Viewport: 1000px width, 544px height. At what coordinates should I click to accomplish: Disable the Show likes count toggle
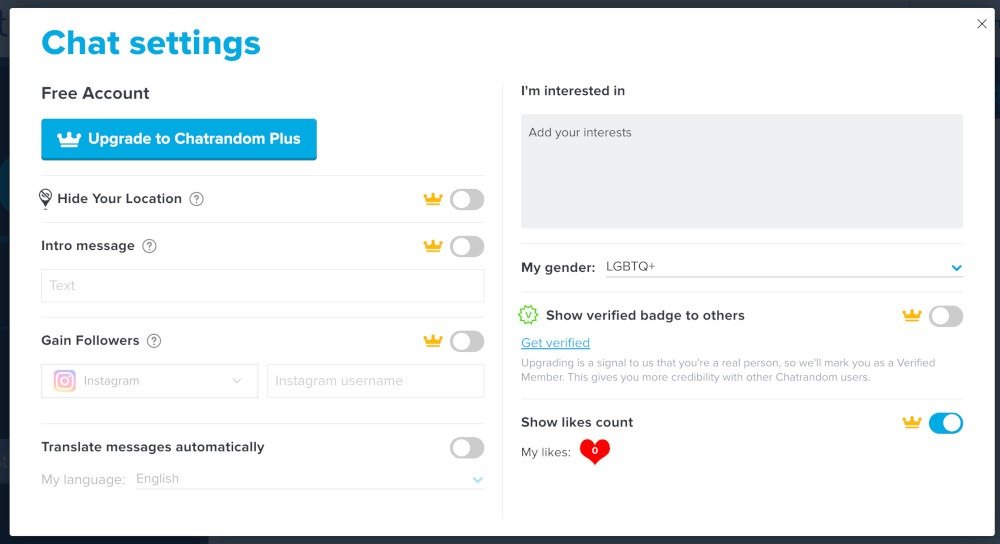click(x=945, y=423)
